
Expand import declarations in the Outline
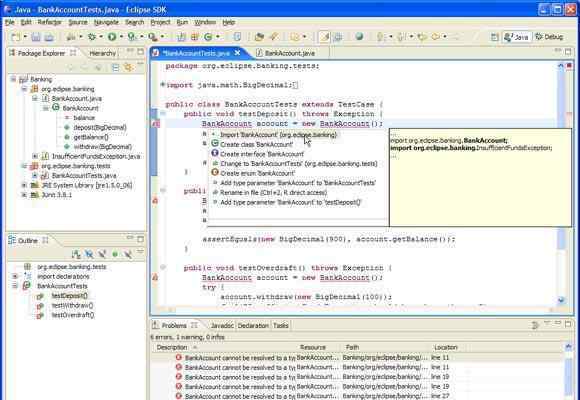coord(15,276)
